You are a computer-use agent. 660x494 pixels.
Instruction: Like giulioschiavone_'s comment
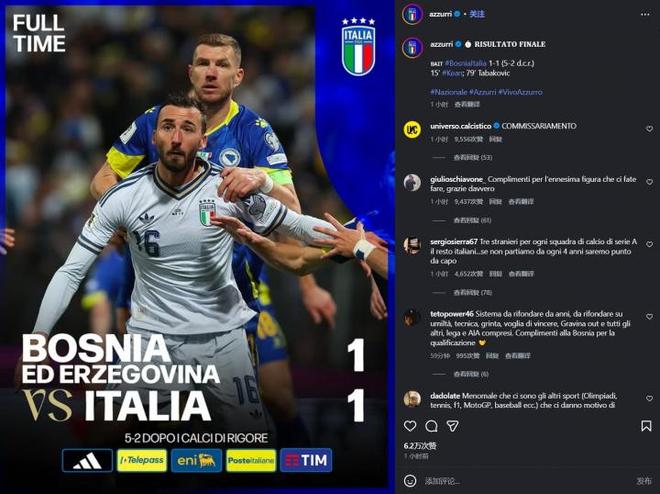(649, 182)
